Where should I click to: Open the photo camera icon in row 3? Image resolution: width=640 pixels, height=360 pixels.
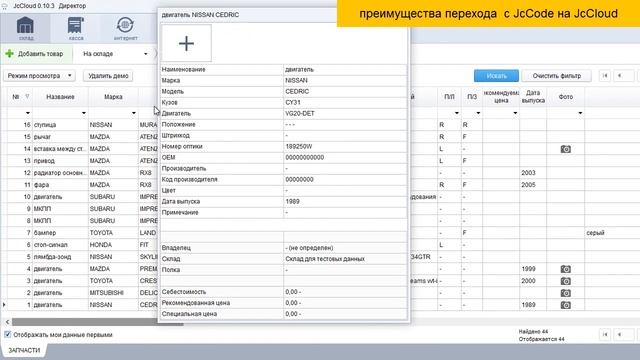click(565, 281)
